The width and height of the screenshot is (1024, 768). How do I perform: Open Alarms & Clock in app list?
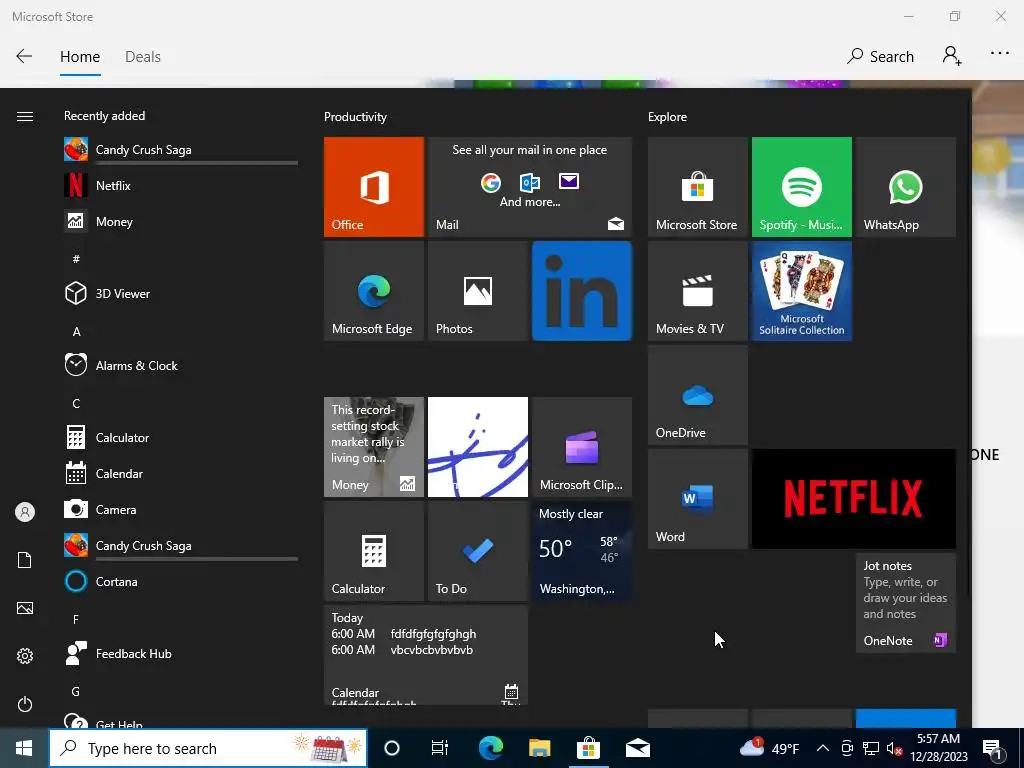click(x=181, y=366)
